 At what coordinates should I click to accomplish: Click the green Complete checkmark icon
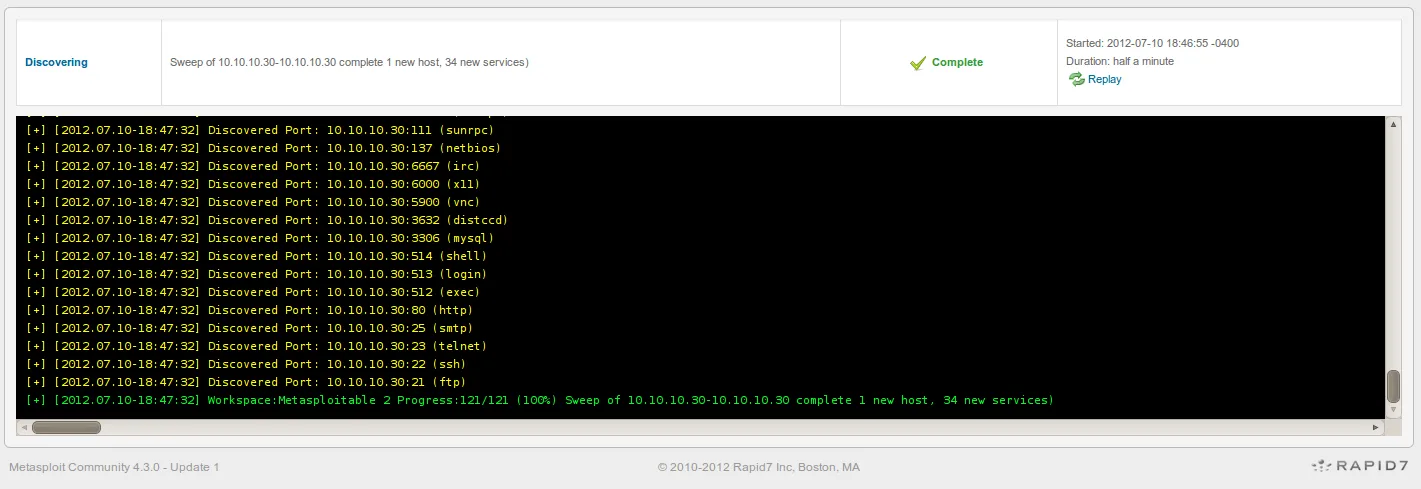(918, 63)
